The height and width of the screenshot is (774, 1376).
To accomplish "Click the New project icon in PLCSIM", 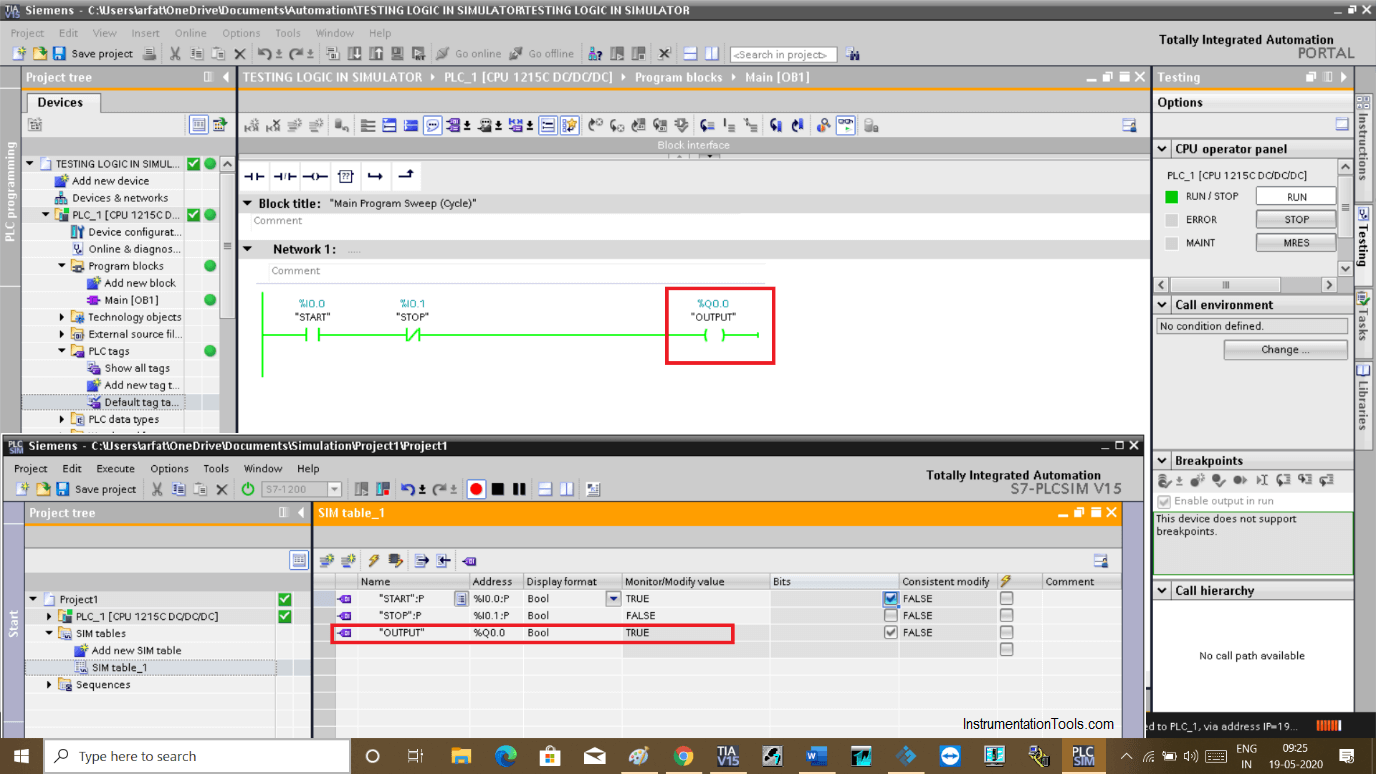I will pyautogui.click(x=21, y=489).
